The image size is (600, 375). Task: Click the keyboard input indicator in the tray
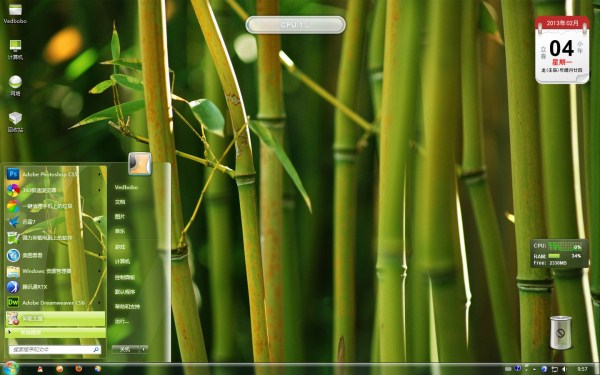[508, 369]
